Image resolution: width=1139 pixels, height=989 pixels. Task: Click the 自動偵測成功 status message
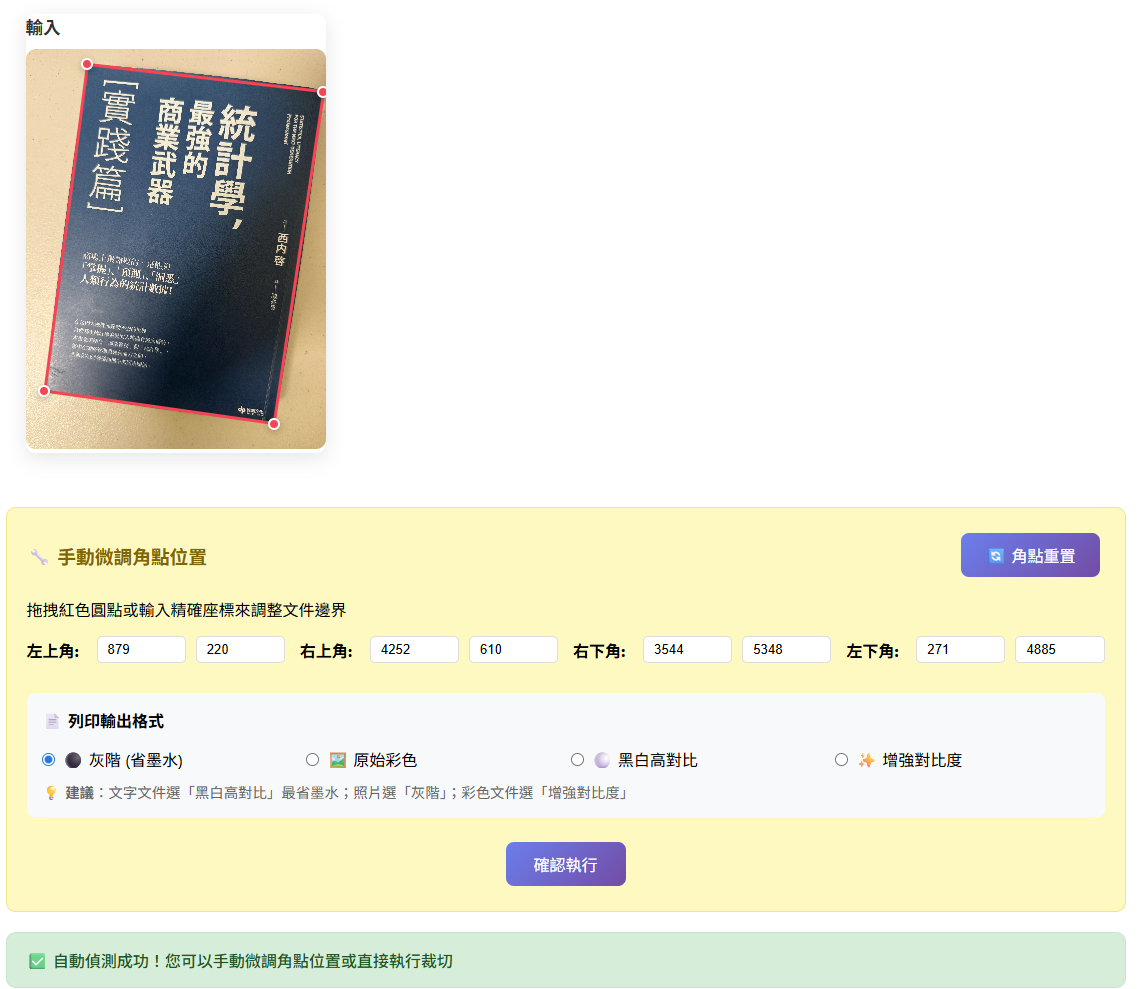(254, 961)
